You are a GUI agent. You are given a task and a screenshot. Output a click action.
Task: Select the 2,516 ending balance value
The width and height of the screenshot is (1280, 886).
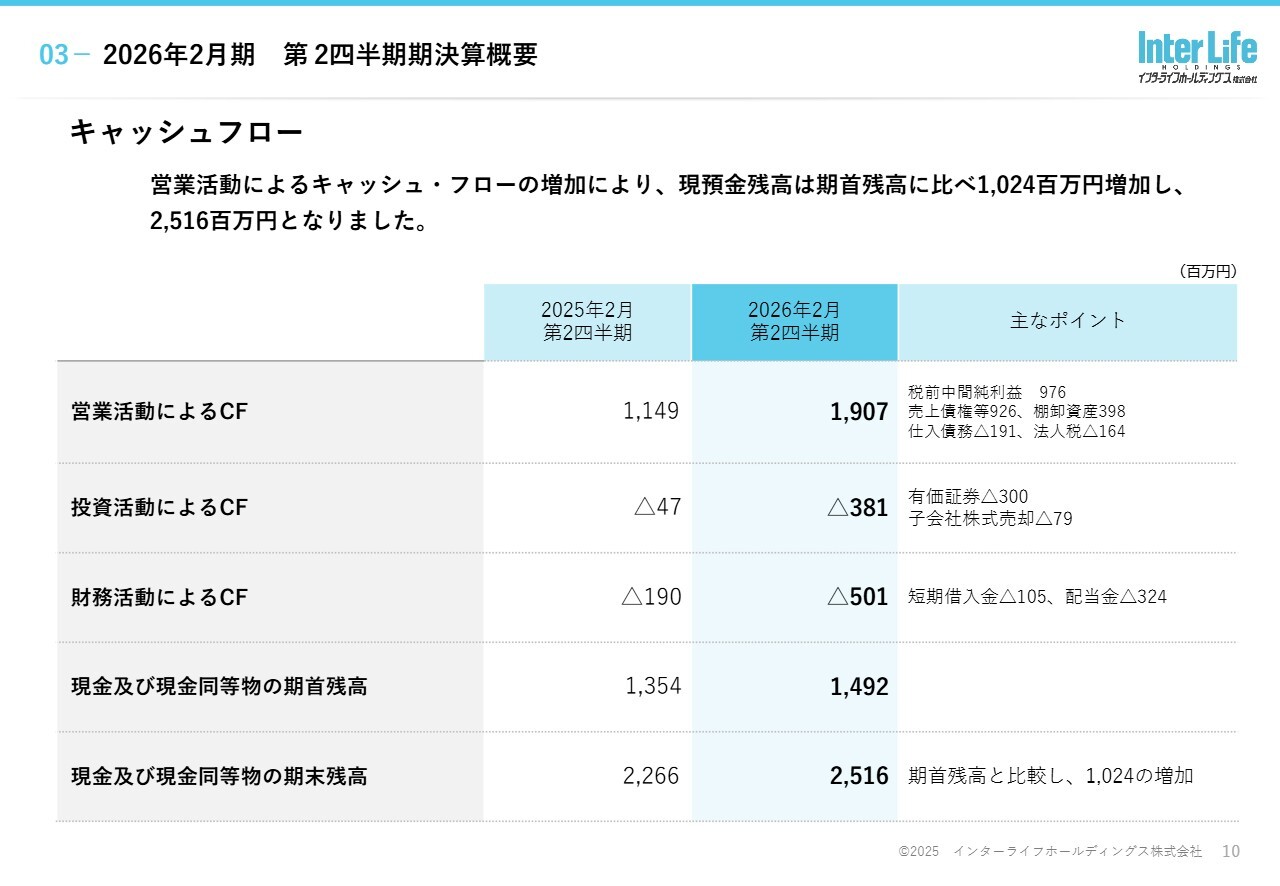[x=858, y=776]
